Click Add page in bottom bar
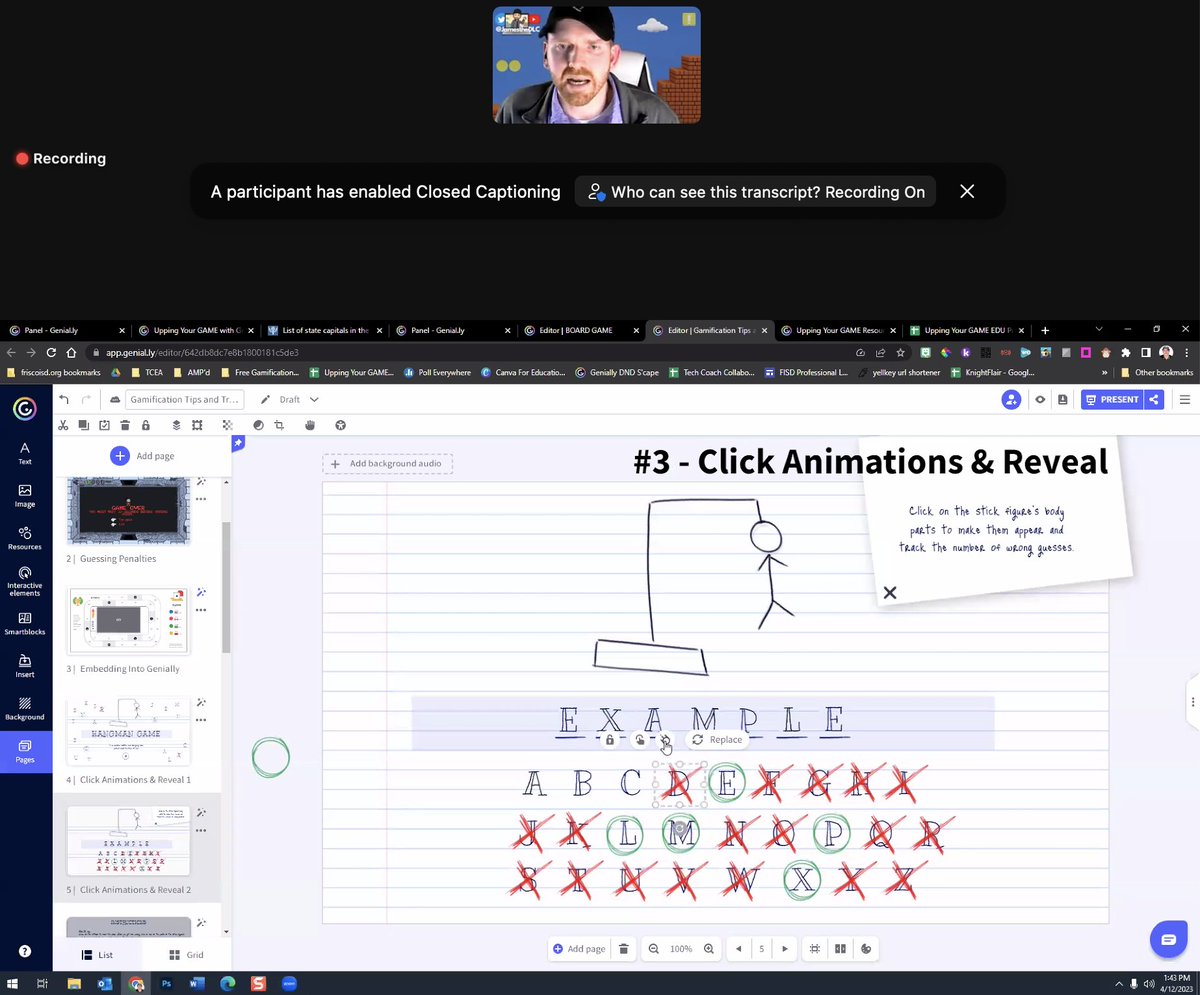The width and height of the screenshot is (1200, 995). [579, 949]
